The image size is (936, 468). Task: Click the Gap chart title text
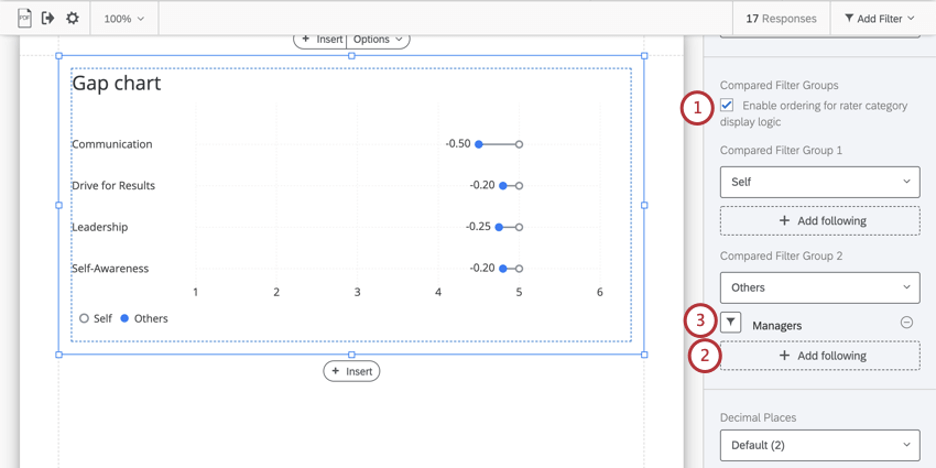click(117, 84)
